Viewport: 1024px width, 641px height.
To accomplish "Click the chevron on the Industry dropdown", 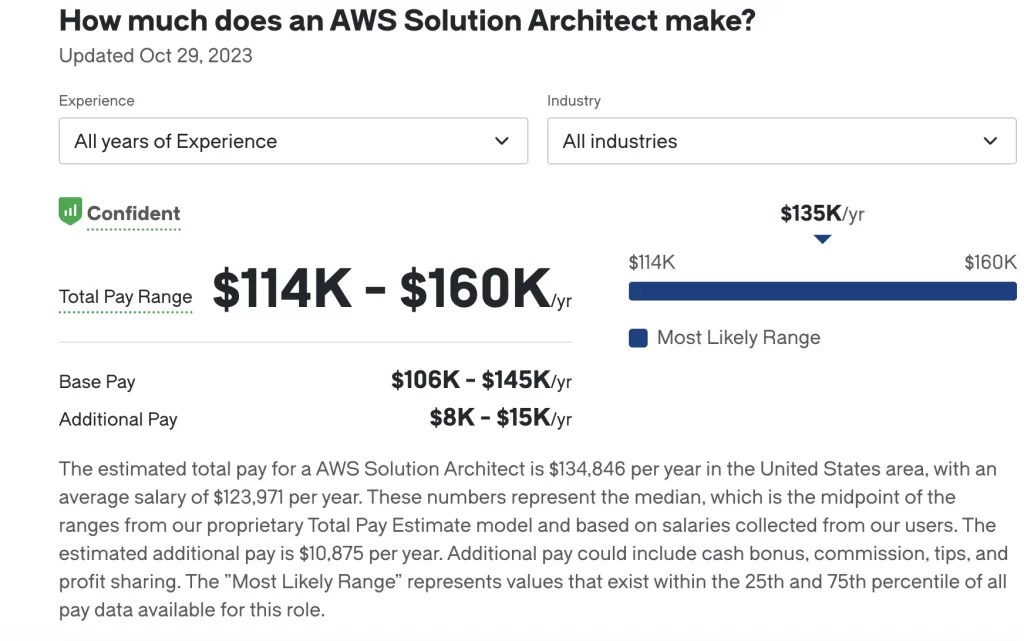I will pyautogui.click(x=989, y=141).
